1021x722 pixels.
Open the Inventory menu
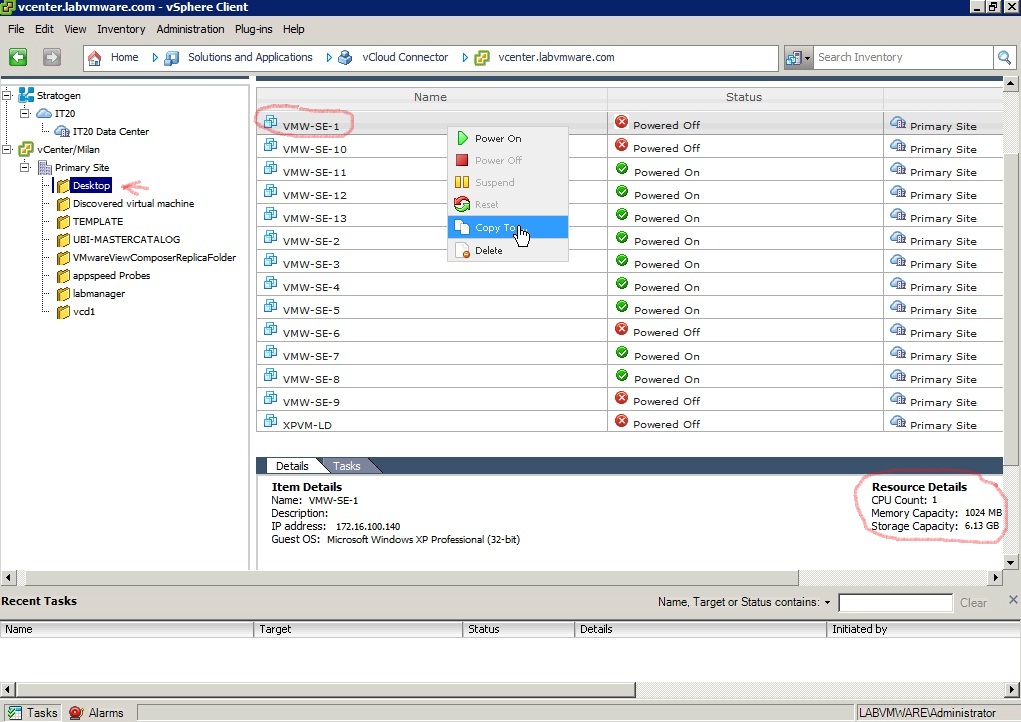pos(121,29)
